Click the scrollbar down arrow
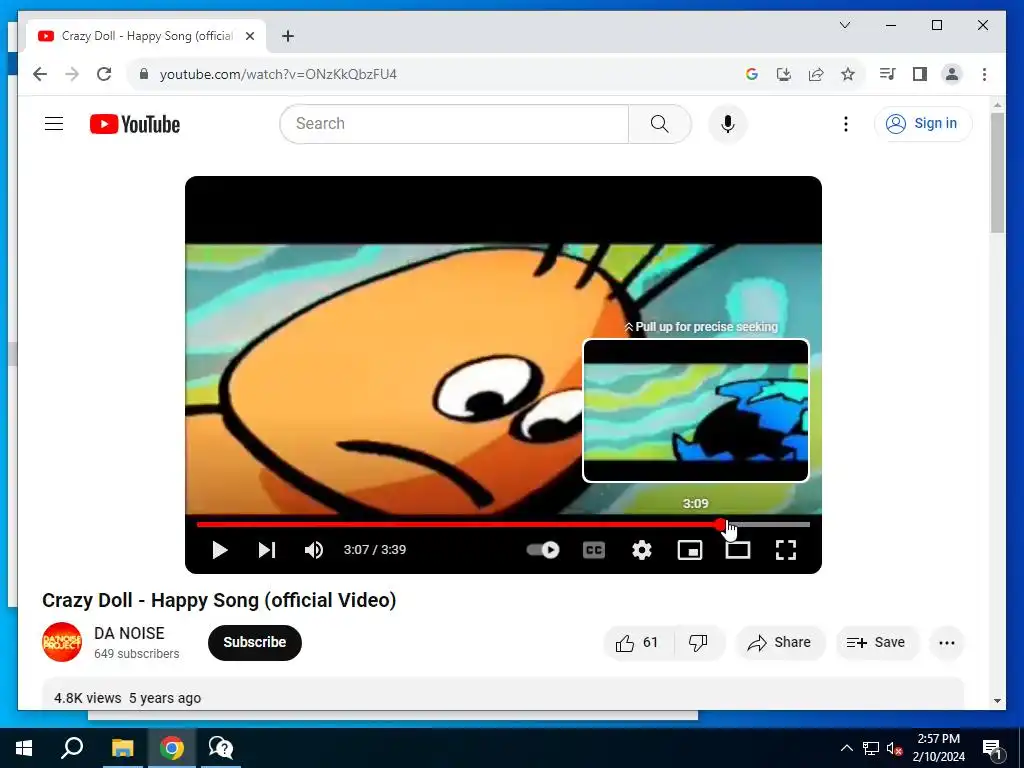This screenshot has height=768, width=1024. (997, 701)
